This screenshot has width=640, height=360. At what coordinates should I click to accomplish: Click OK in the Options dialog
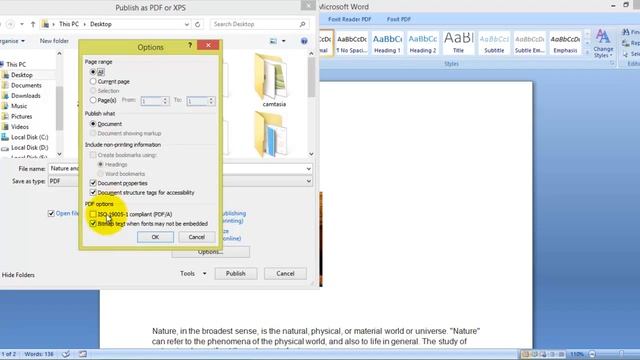[155, 237]
